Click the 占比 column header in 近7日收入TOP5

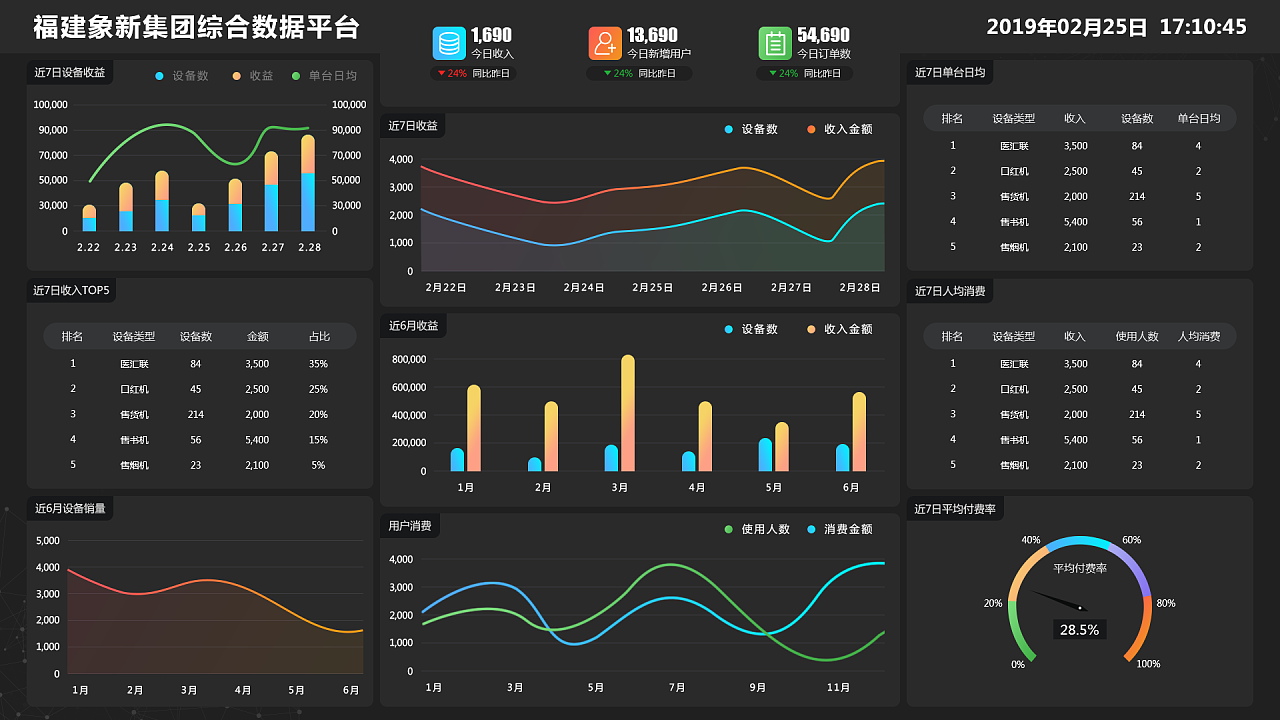(319, 336)
